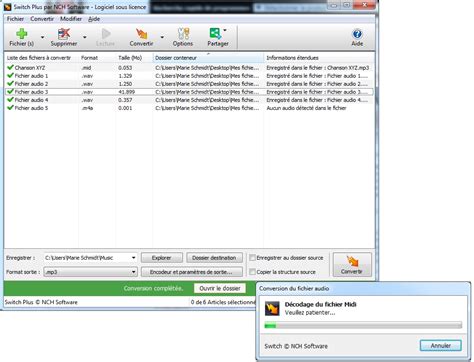The image size is (474, 362).
Task: Open the Convertir menu
Action: (x=42, y=19)
